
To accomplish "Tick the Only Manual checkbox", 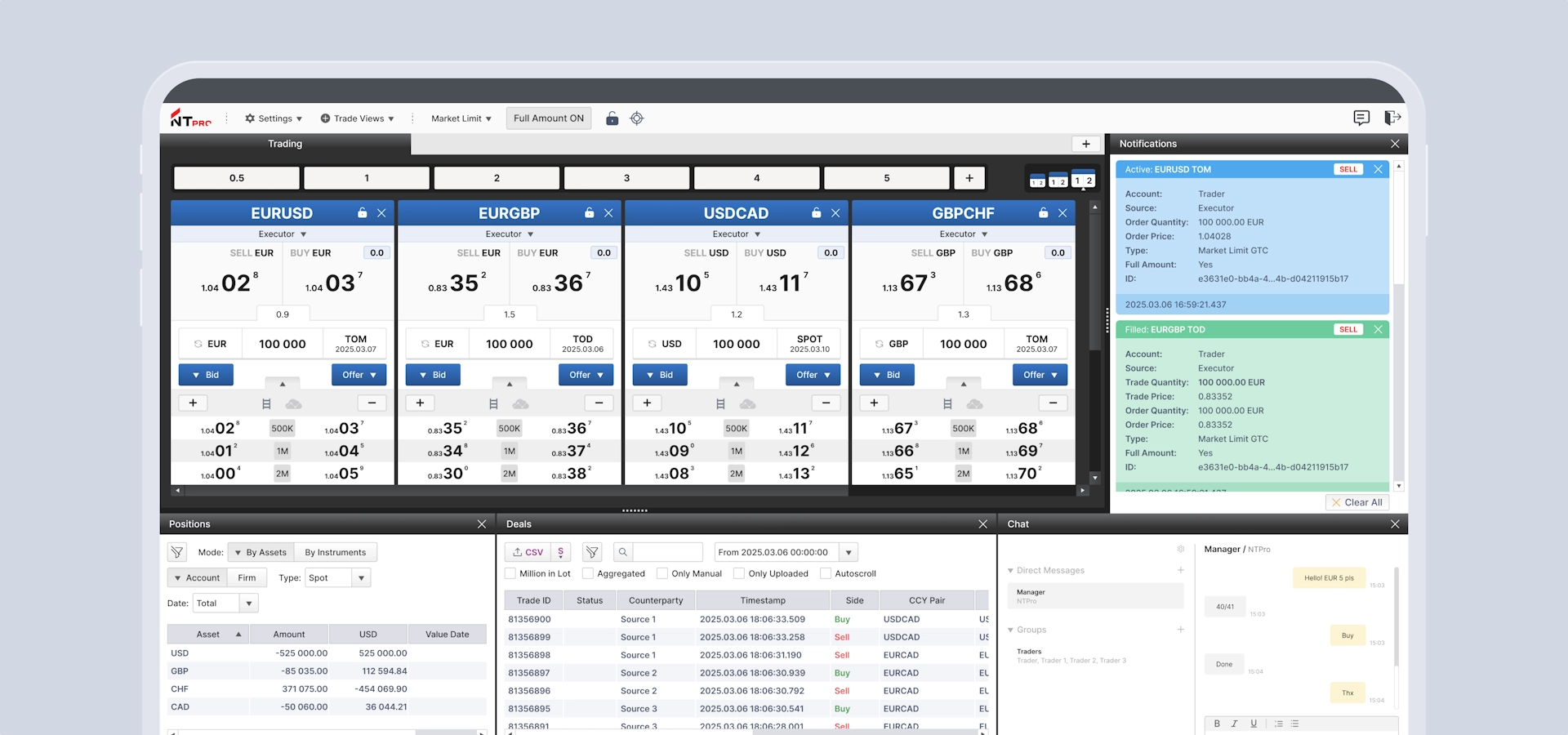I will pyautogui.click(x=662, y=573).
